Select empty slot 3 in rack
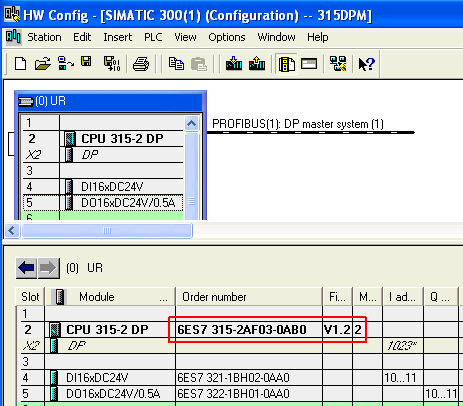The height and width of the screenshot is (406, 463). coord(103,171)
